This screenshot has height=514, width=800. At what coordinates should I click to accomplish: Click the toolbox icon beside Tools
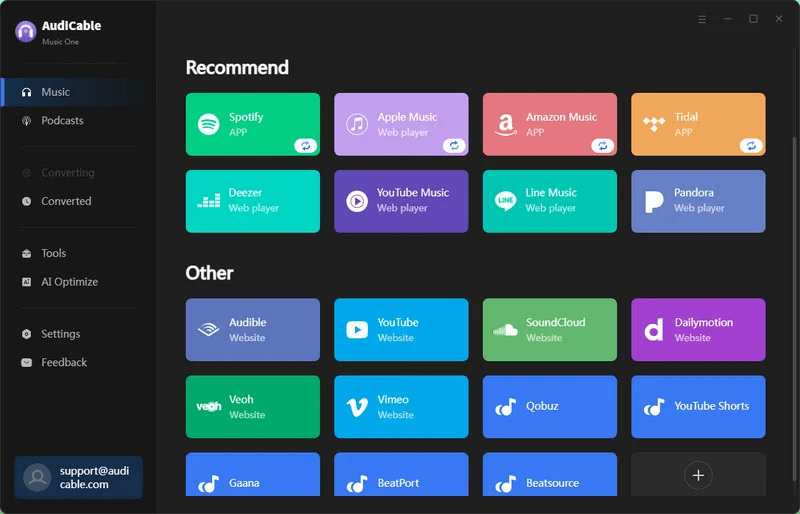point(27,253)
